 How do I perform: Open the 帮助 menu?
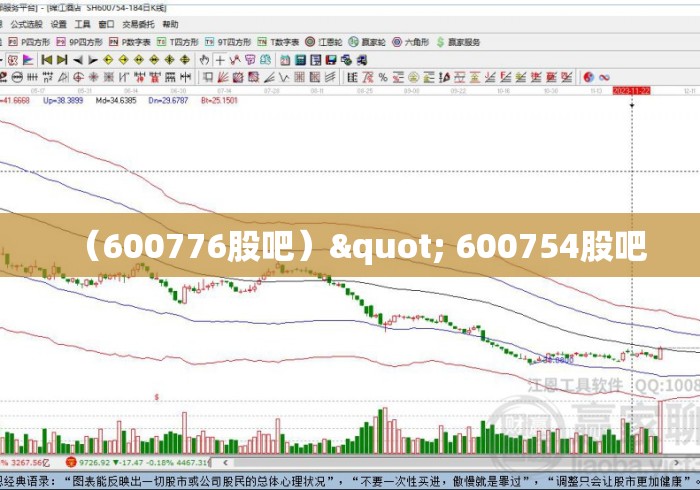(170, 24)
